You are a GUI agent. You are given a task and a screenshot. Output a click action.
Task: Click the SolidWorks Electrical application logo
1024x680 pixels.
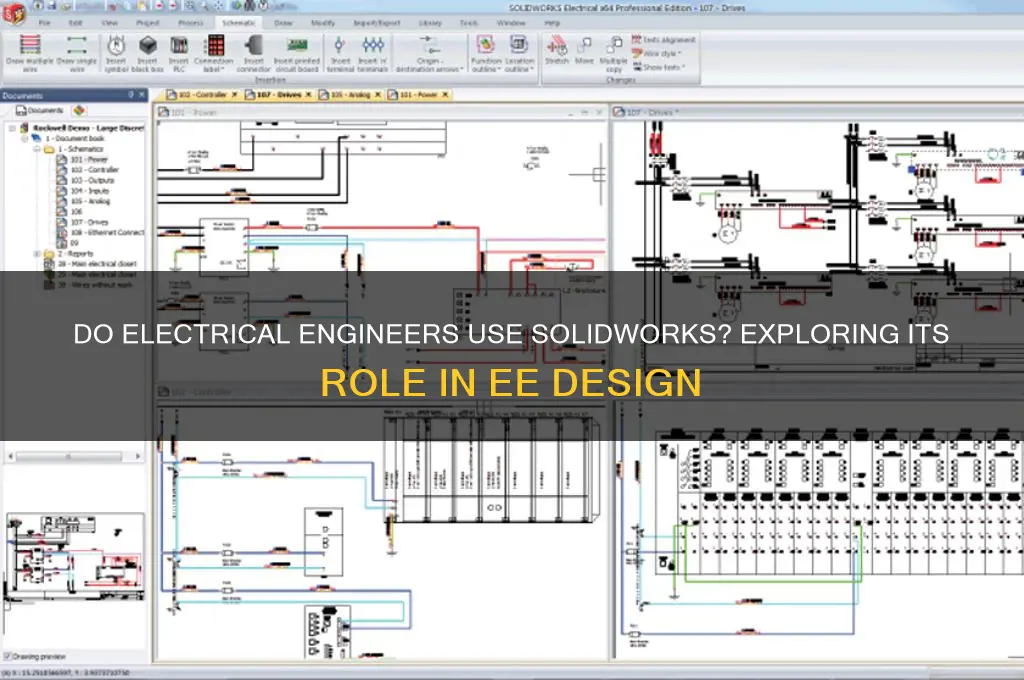(x=14, y=12)
